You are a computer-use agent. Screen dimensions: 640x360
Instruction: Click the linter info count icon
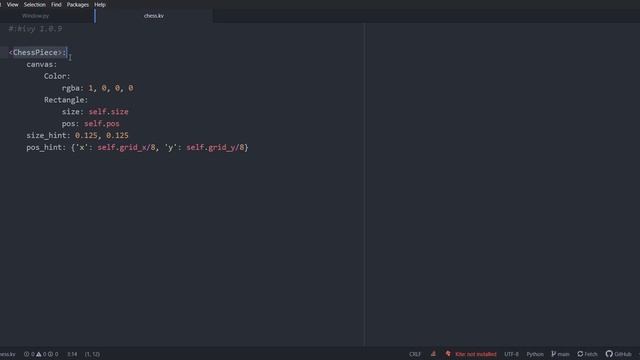[50, 354]
